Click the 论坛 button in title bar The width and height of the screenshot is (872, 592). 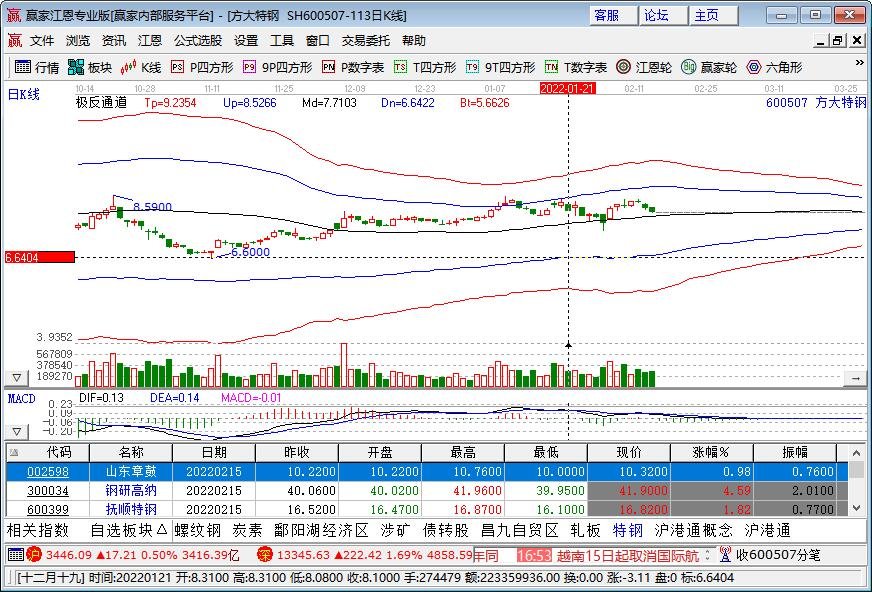click(x=663, y=16)
